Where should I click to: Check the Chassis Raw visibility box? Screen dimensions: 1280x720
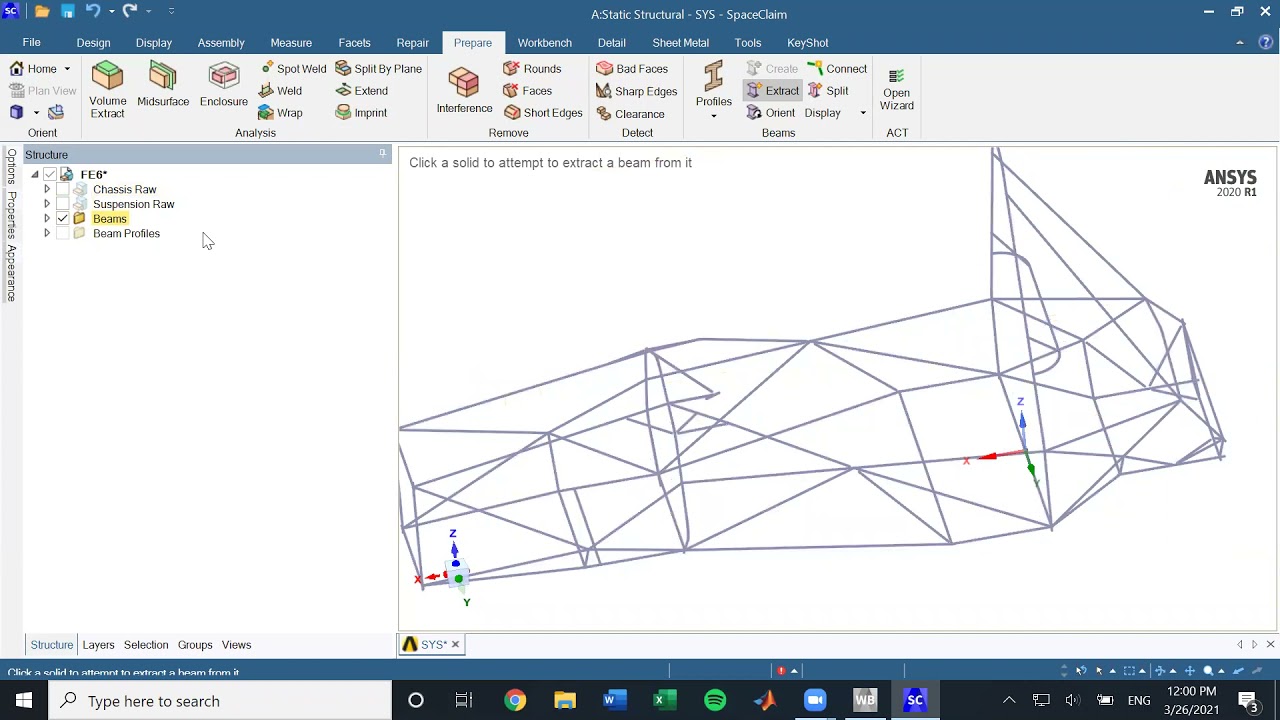(x=63, y=190)
